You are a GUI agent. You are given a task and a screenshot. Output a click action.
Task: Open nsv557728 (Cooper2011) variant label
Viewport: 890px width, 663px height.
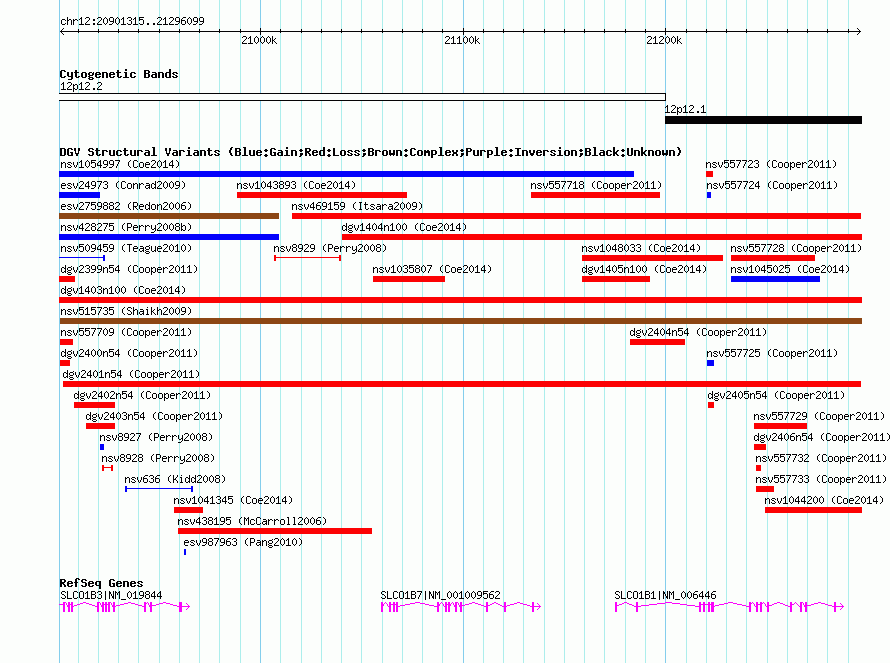796,248
